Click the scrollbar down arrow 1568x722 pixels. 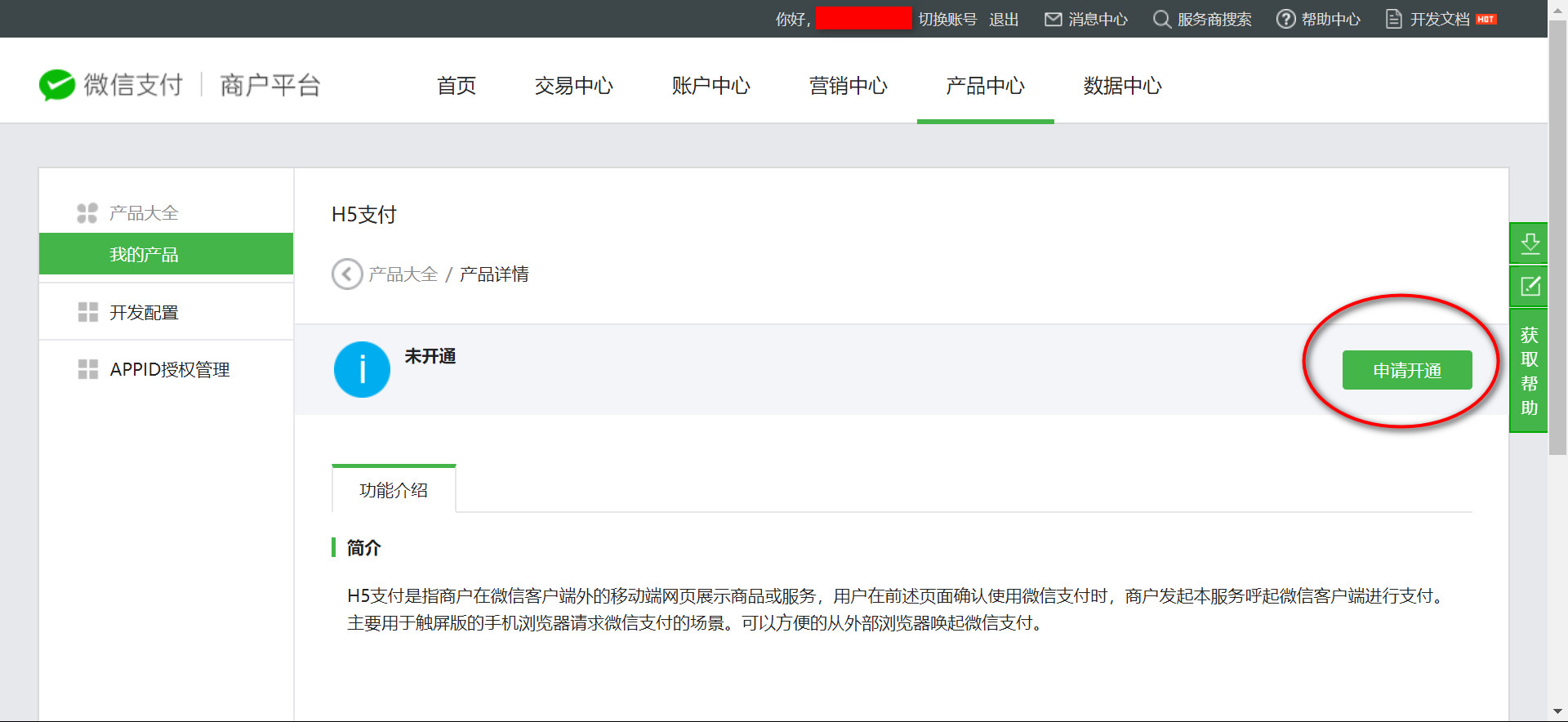[x=1558, y=712]
